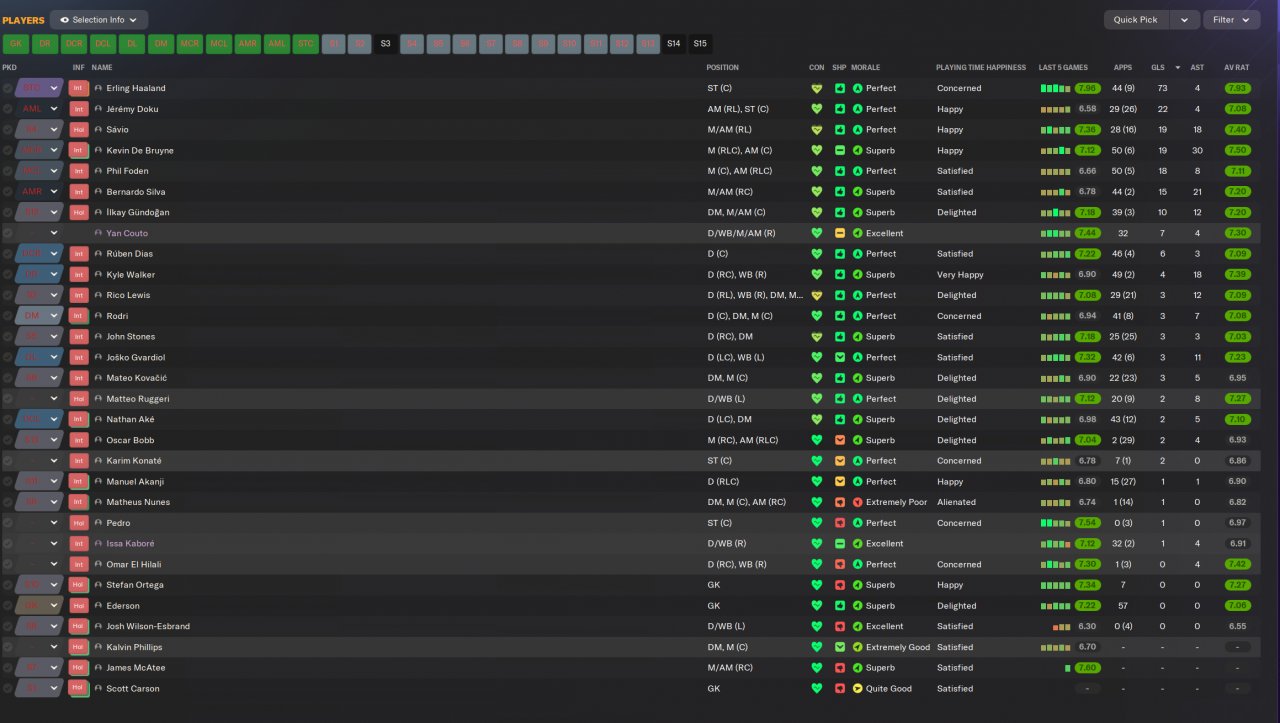Open the Selection Info dropdown
Image resolution: width=1280 pixels, height=723 pixels.
pyautogui.click(x=99, y=20)
